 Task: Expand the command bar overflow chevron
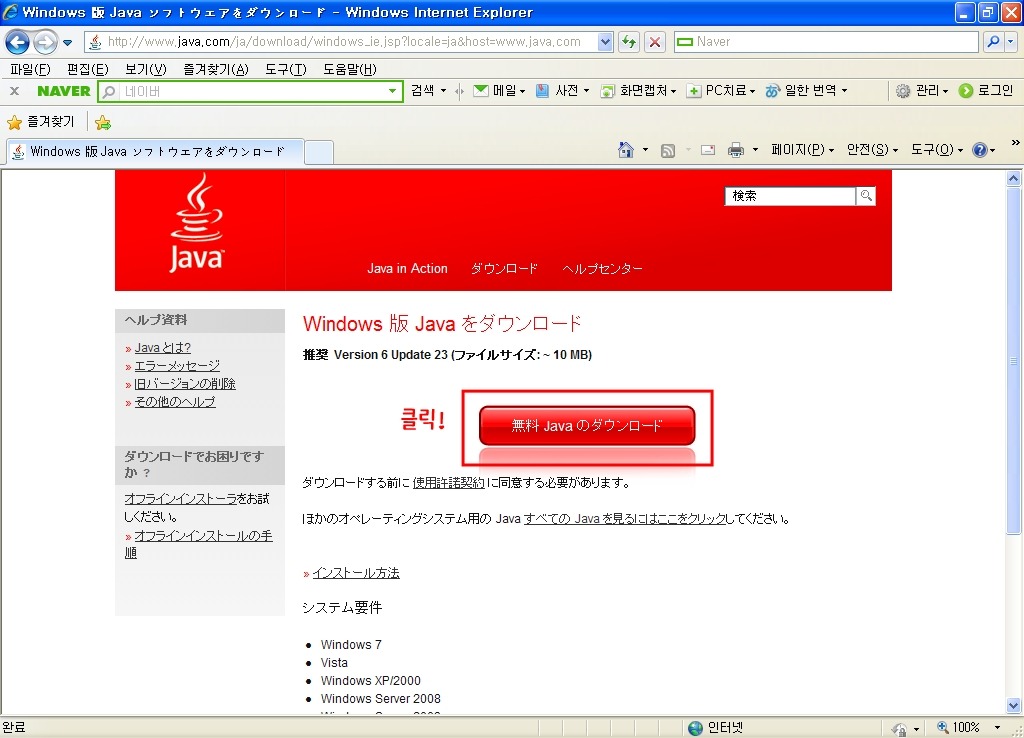(1015, 142)
